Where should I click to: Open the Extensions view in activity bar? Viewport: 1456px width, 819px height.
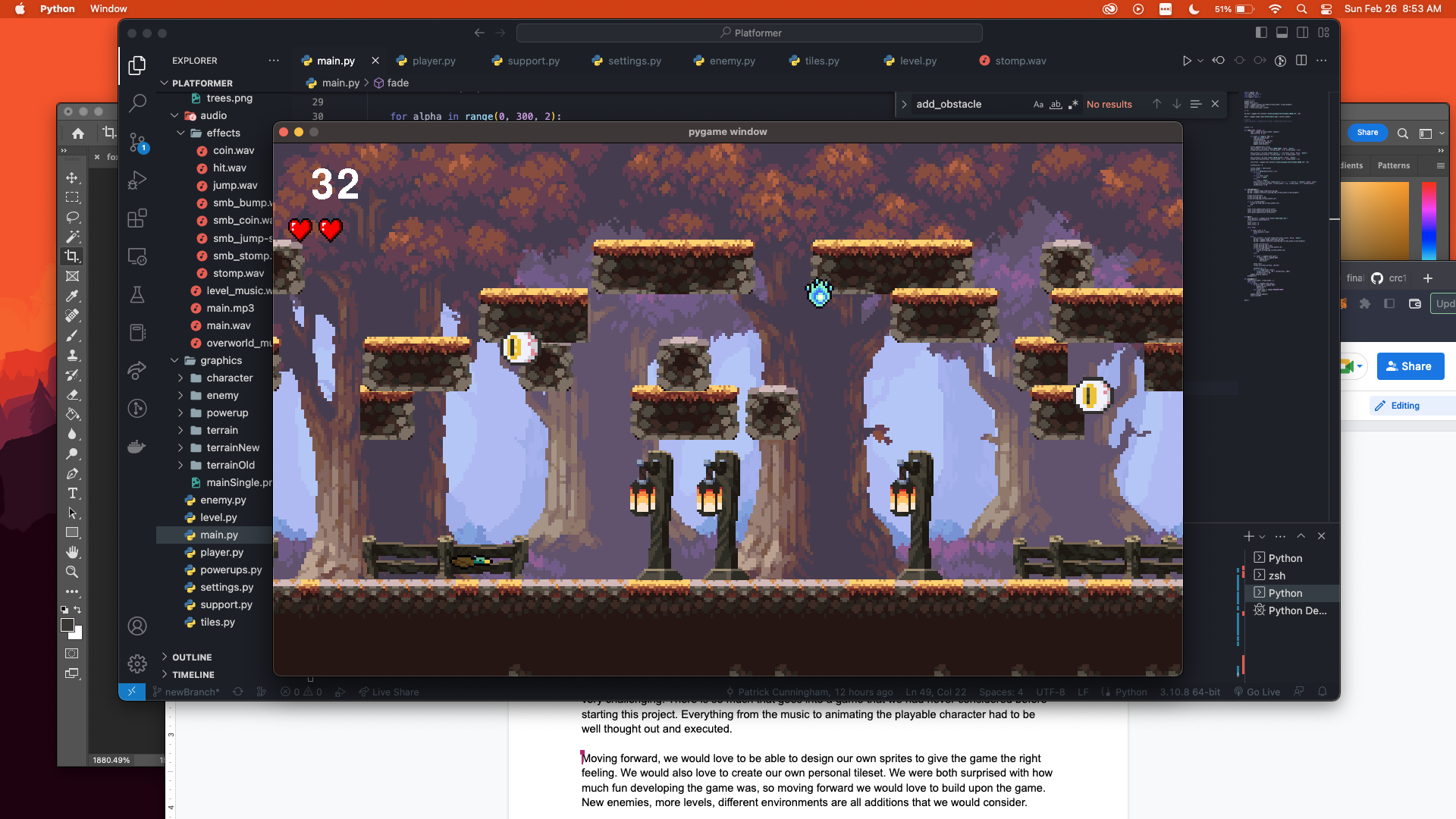tap(137, 219)
